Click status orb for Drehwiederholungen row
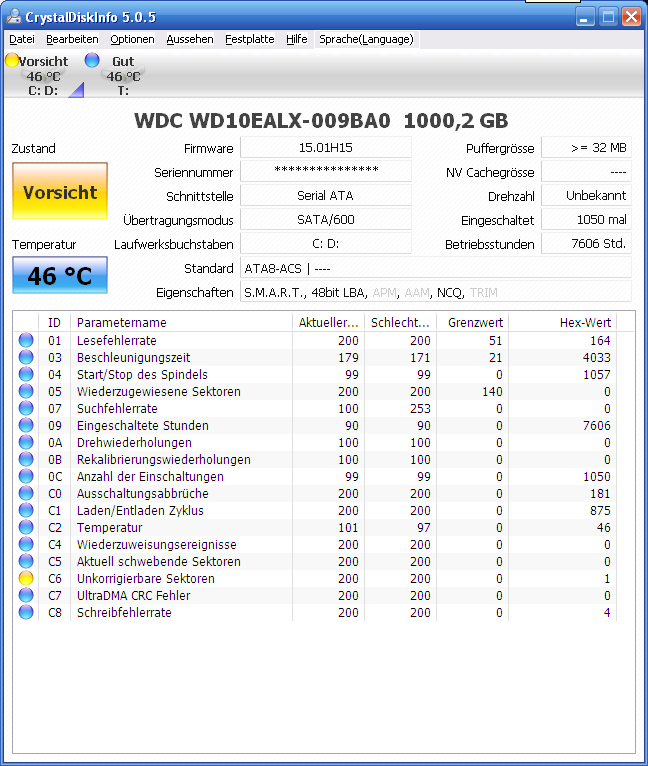The height and width of the screenshot is (766, 648). point(26,442)
